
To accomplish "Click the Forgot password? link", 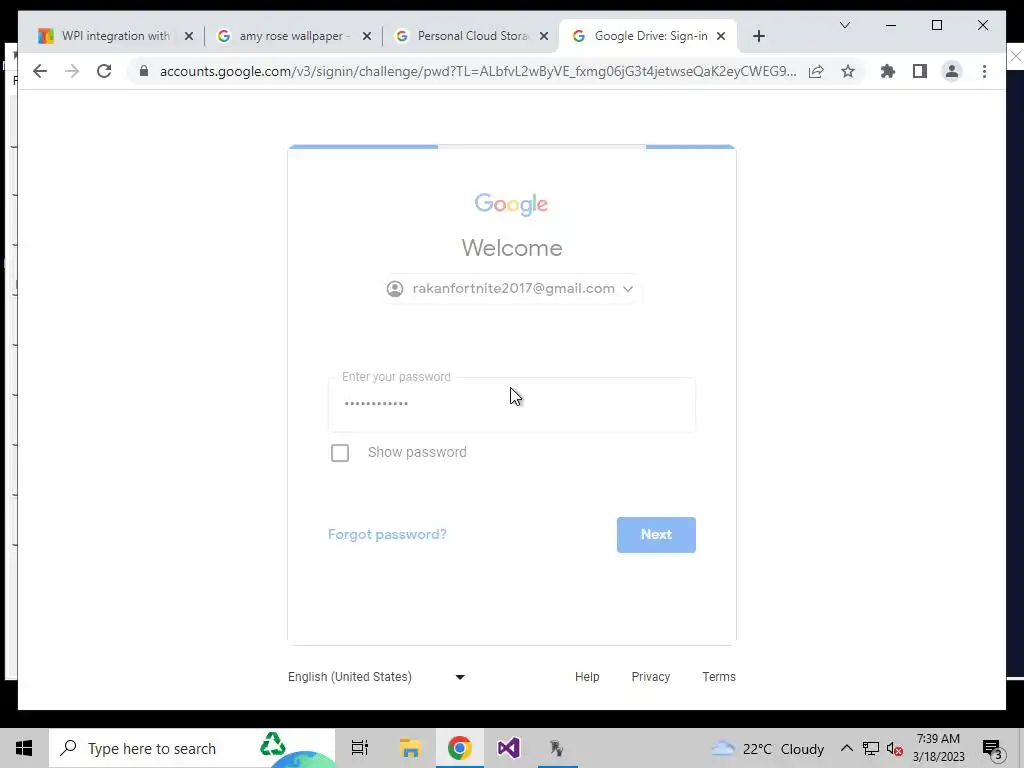I will [x=387, y=534].
